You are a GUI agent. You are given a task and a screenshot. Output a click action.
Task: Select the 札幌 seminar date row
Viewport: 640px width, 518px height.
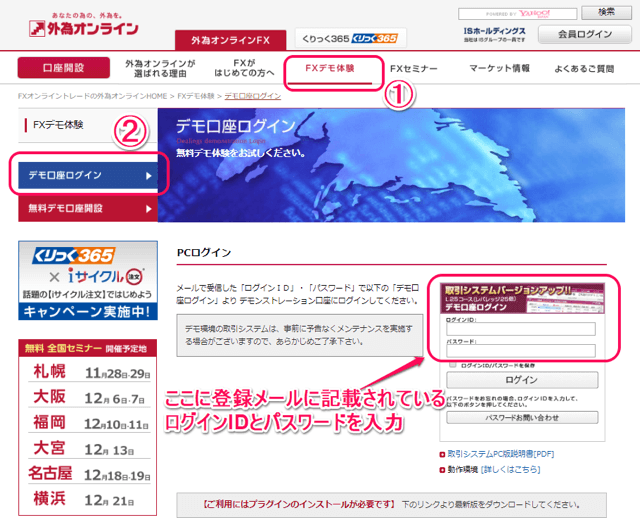[89, 372]
